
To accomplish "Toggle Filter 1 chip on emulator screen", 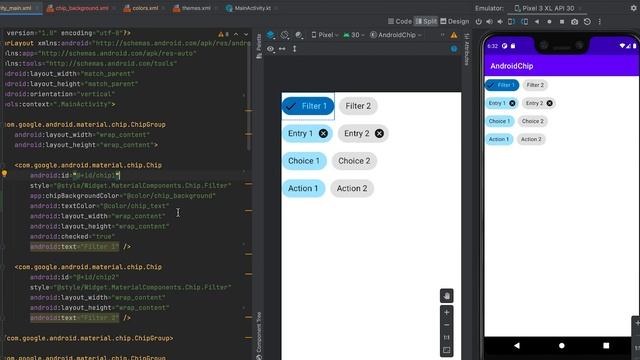I will click(502, 85).
